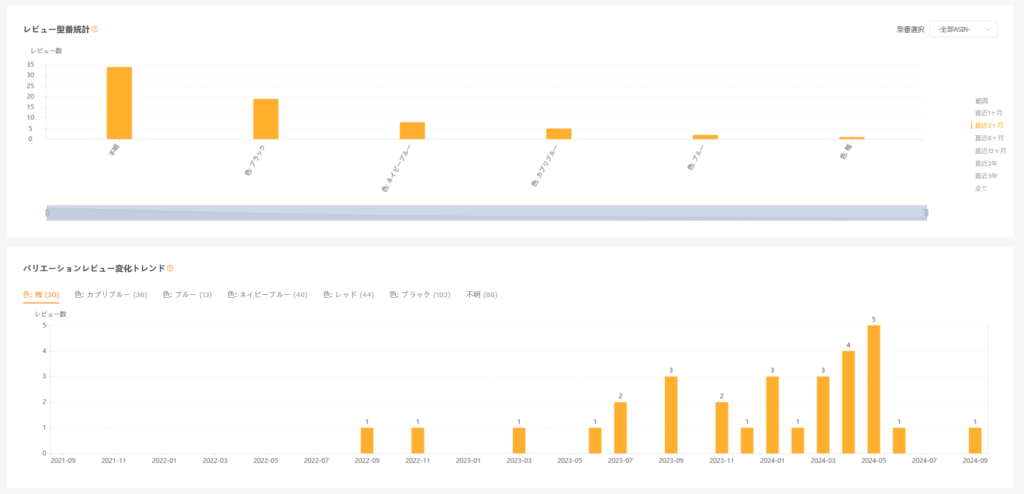The height and width of the screenshot is (494, 1024).
Task: View the 色: ブラック (192) tab
Action: [420, 295]
